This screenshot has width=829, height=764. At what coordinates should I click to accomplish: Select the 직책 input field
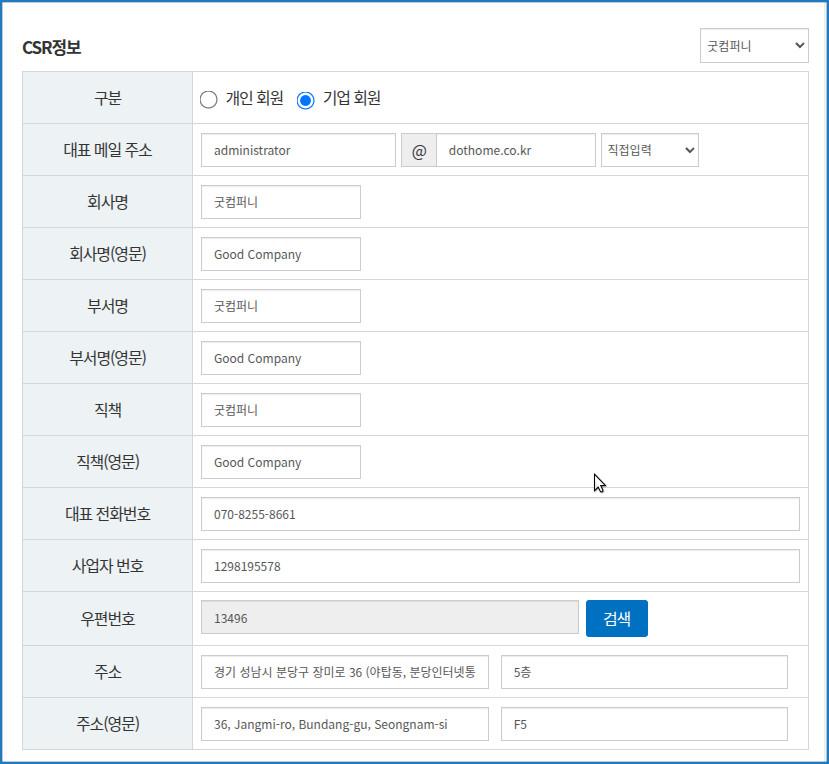[281, 410]
